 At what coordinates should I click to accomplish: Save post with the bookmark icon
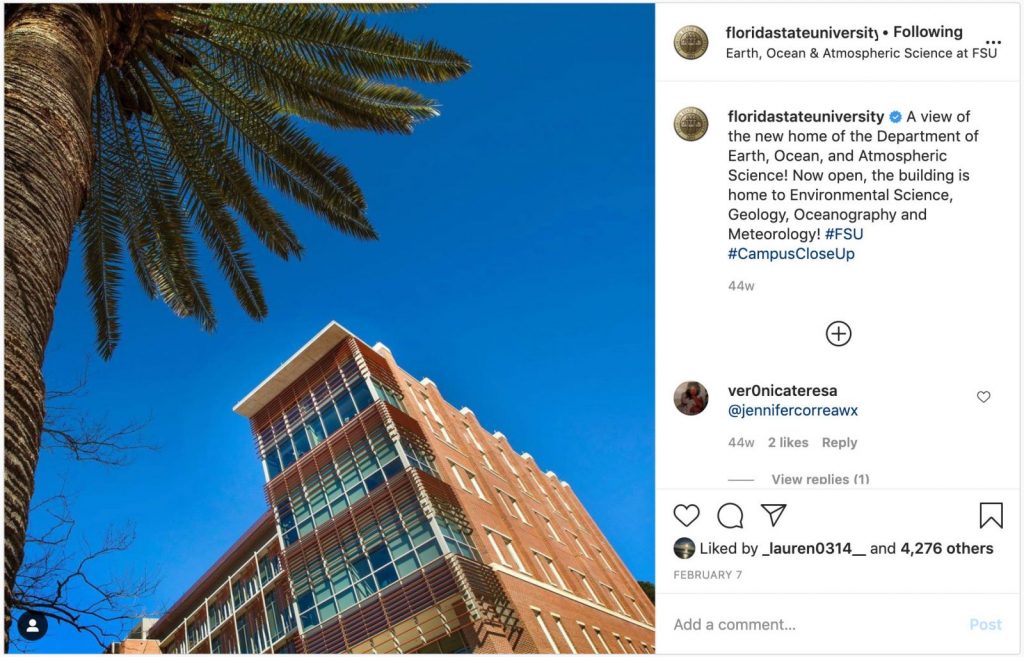click(991, 515)
